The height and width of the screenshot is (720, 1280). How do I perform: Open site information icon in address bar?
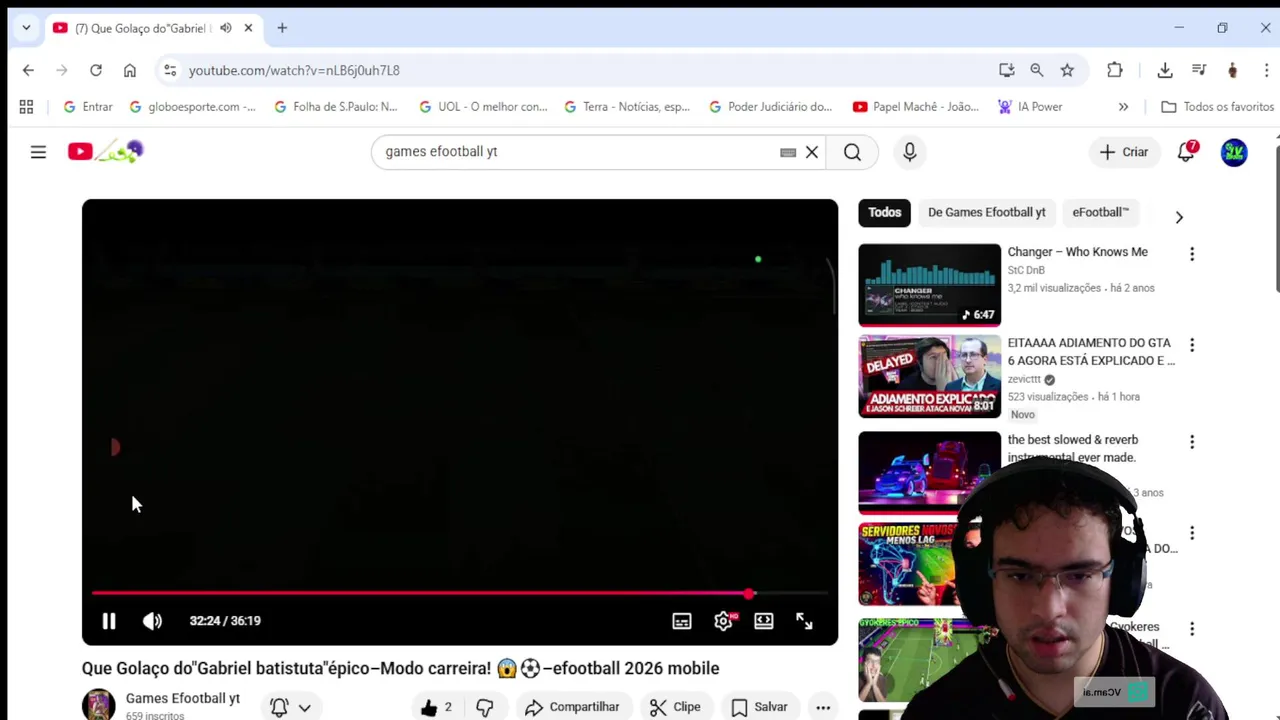(170, 70)
